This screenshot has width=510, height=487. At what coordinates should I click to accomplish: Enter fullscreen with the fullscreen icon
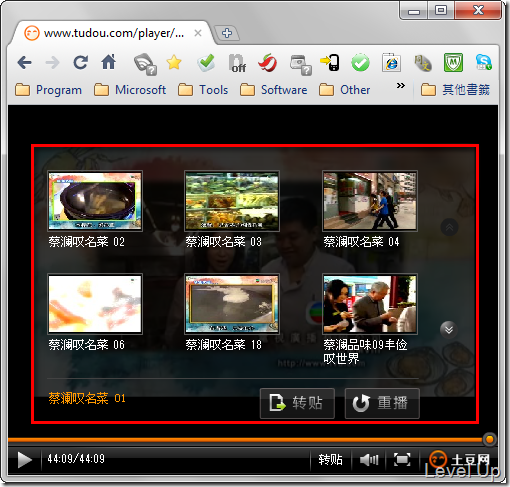(x=402, y=460)
